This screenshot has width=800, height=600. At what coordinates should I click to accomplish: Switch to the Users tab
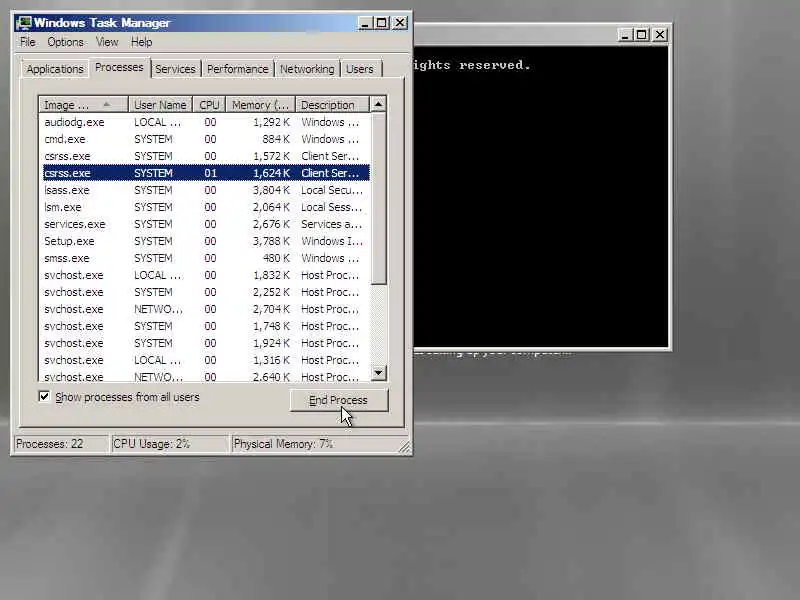[x=360, y=69]
